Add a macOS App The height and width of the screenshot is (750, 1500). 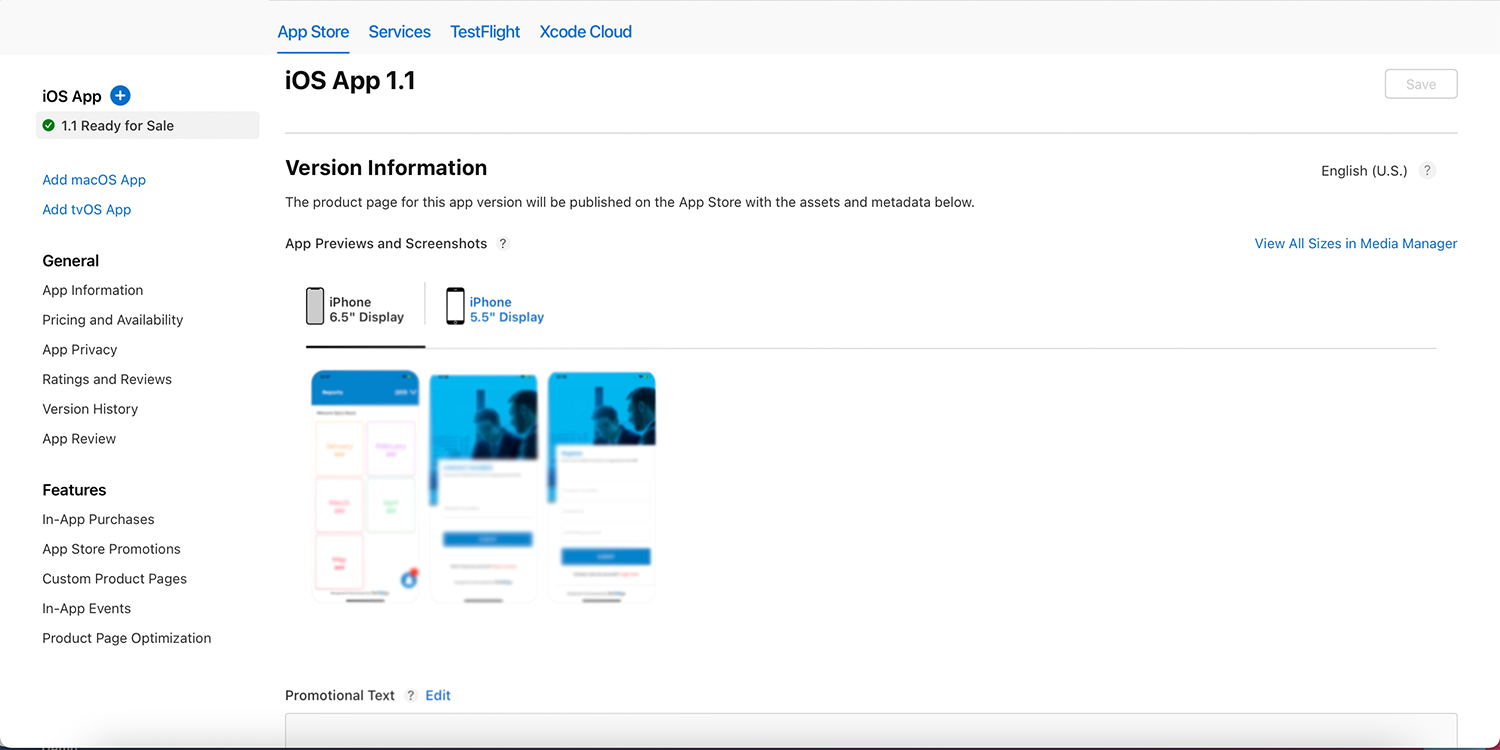(94, 179)
